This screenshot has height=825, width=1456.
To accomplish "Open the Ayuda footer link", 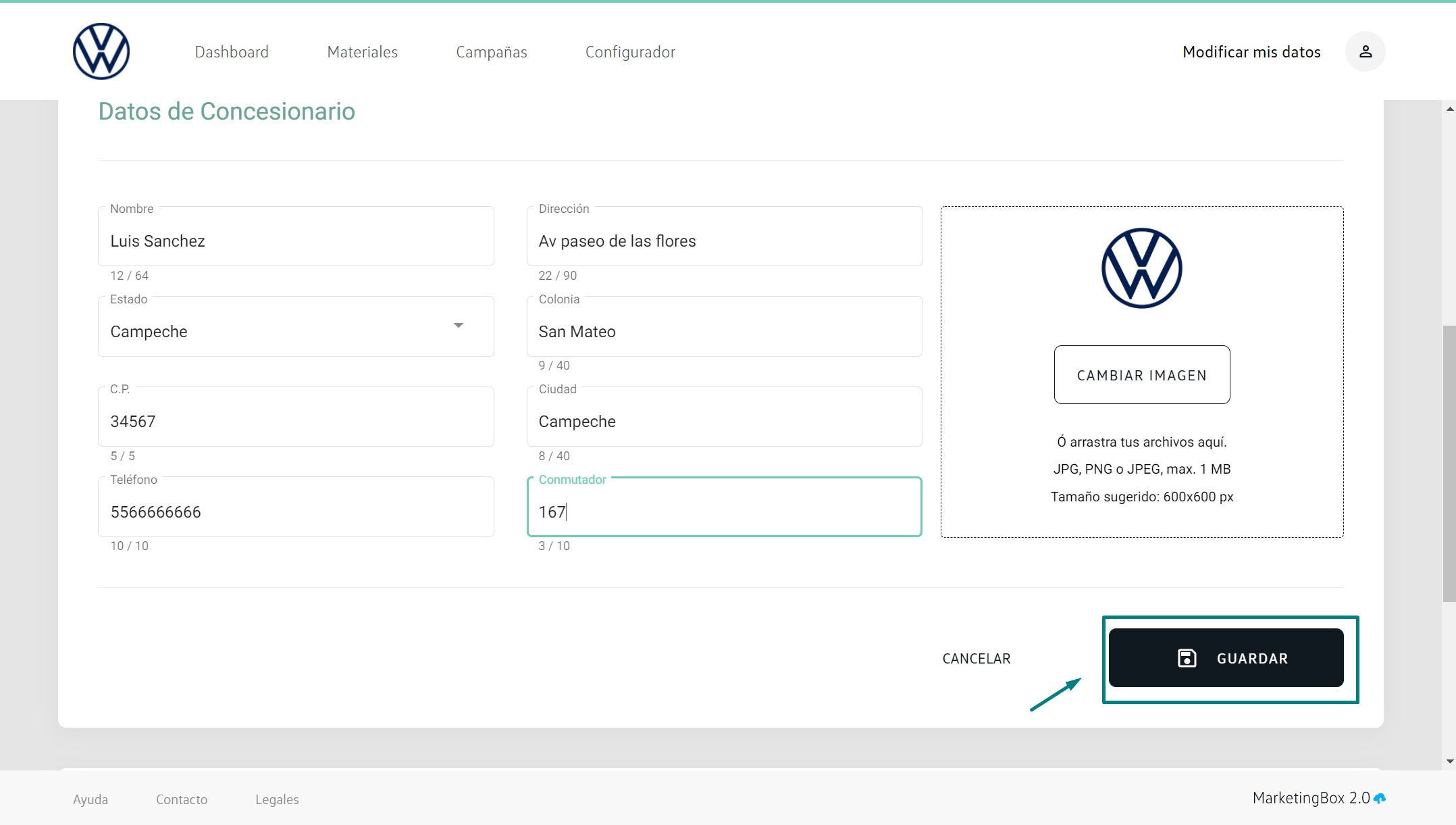I will click(x=90, y=799).
